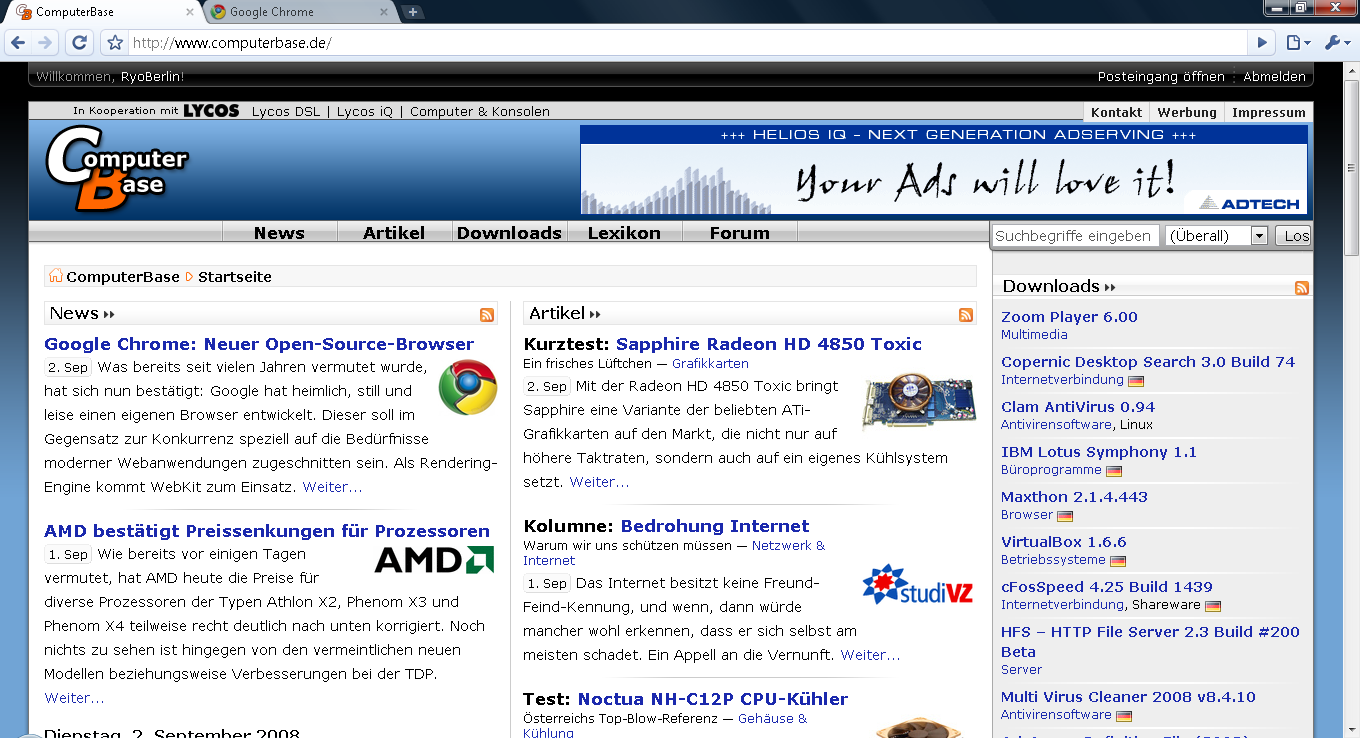Image resolution: width=1360 pixels, height=738 pixels.
Task: Open Bedrohung Internet column
Action: (715, 526)
